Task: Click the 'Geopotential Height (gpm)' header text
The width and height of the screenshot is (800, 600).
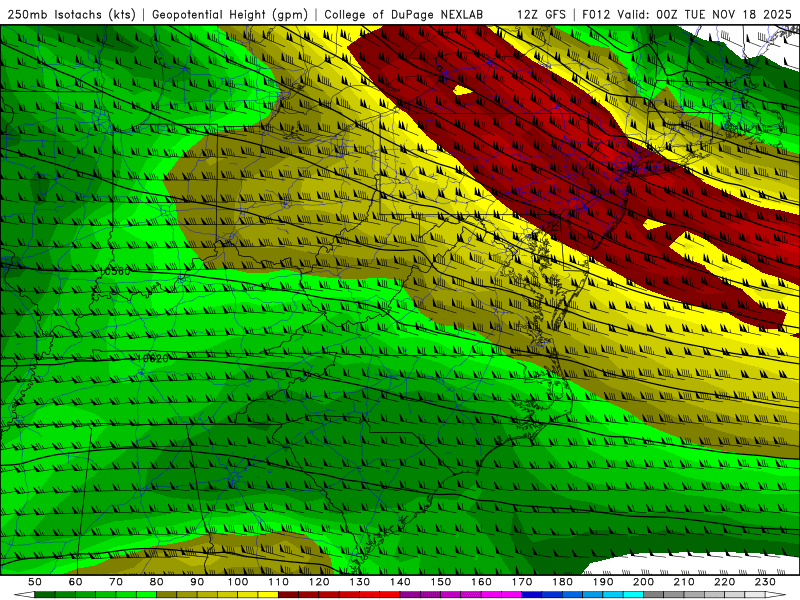Action: click(x=230, y=15)
